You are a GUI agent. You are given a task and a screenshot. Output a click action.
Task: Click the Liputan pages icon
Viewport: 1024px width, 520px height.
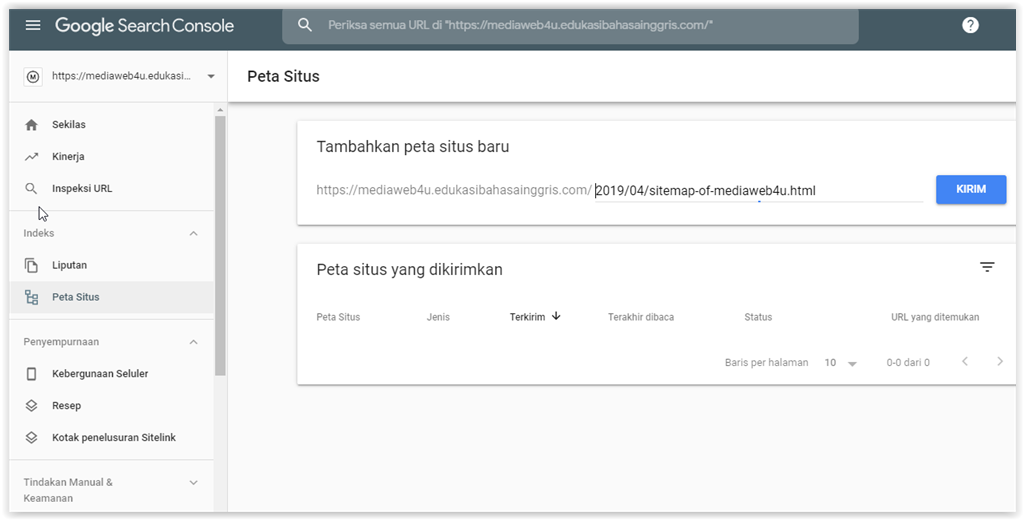[x=31, y=265]
